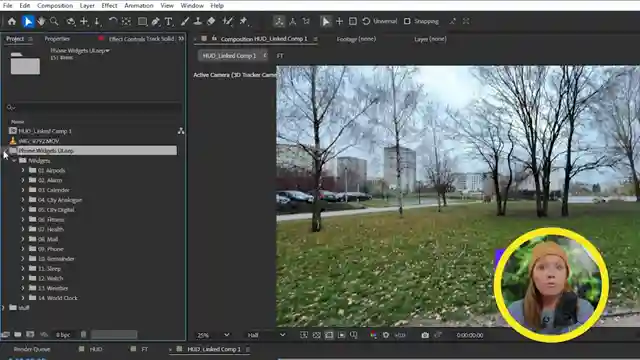Select the Puppet Pin tool
Image resolution: width=640 pixels, height=360 pixels.
coord(244,21)
